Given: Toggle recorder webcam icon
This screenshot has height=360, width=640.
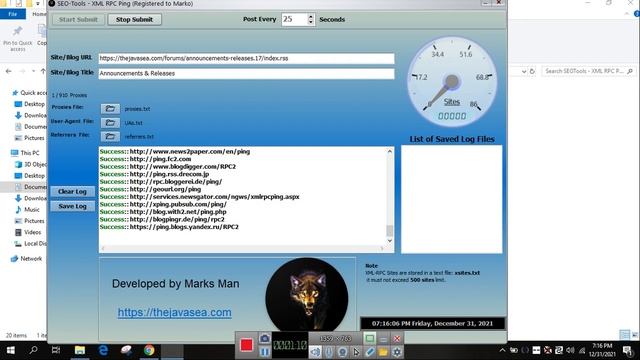Looking at the screenshot, I should tap(342, 351).
